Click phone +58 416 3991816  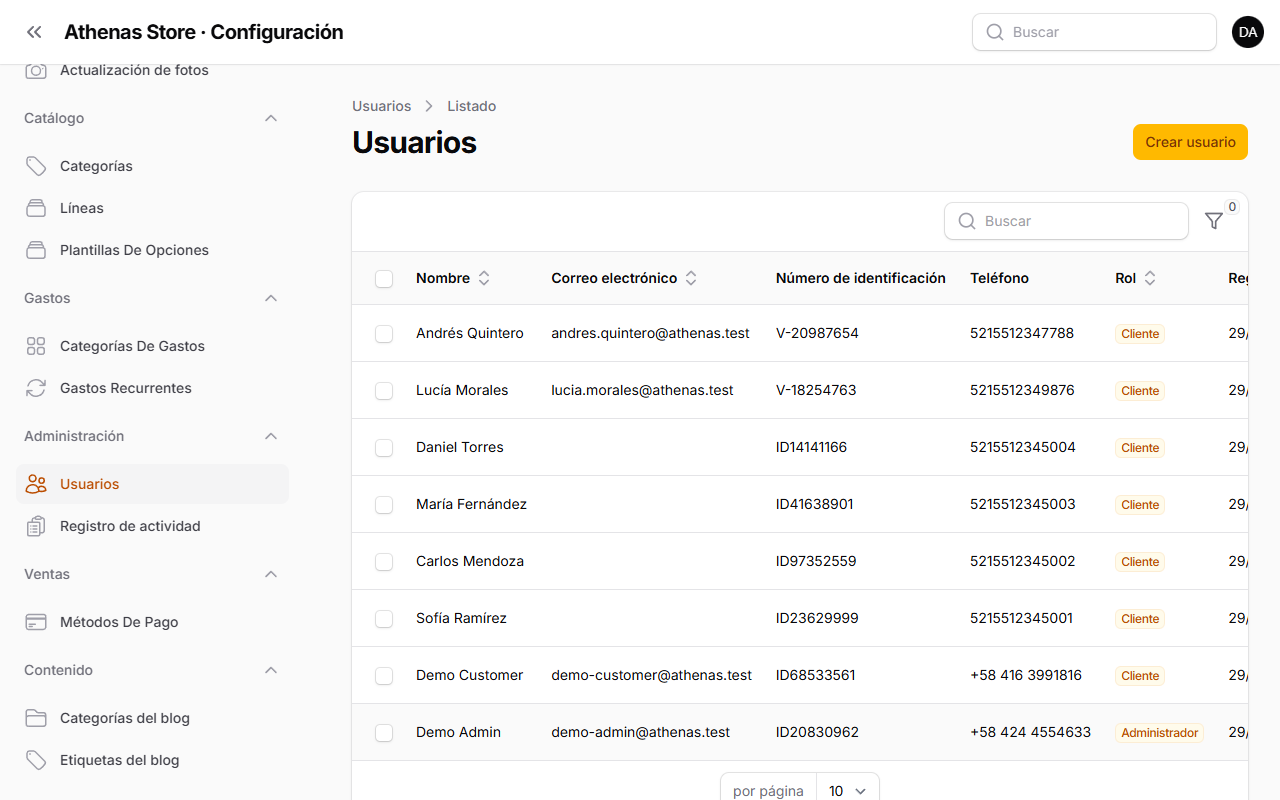[x=1026, y=675]
